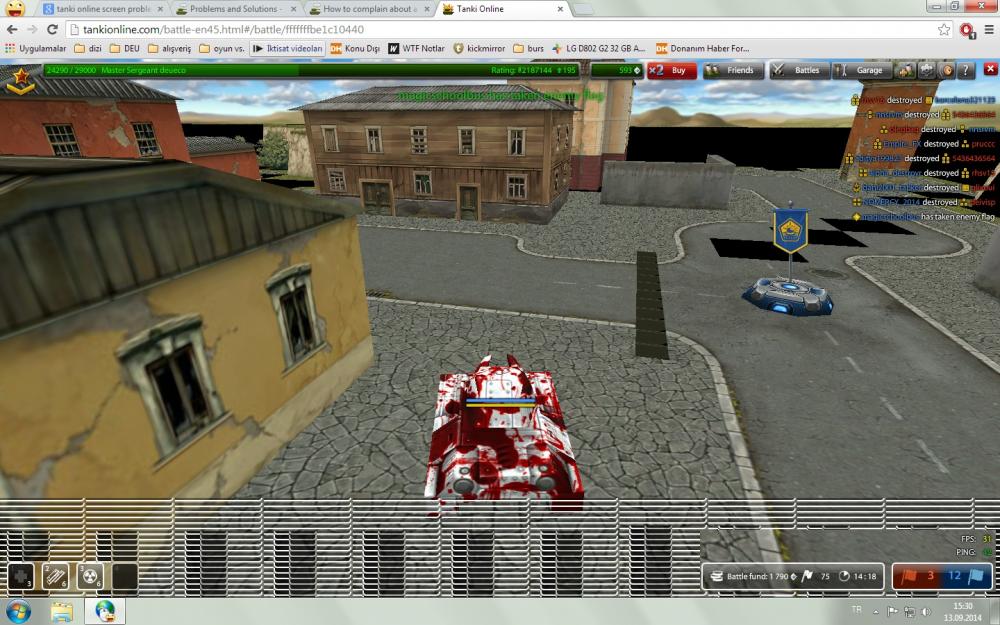The image size is (1000, 625).
Task: Activate the double armor supply slot
Action: pos(55,577)
